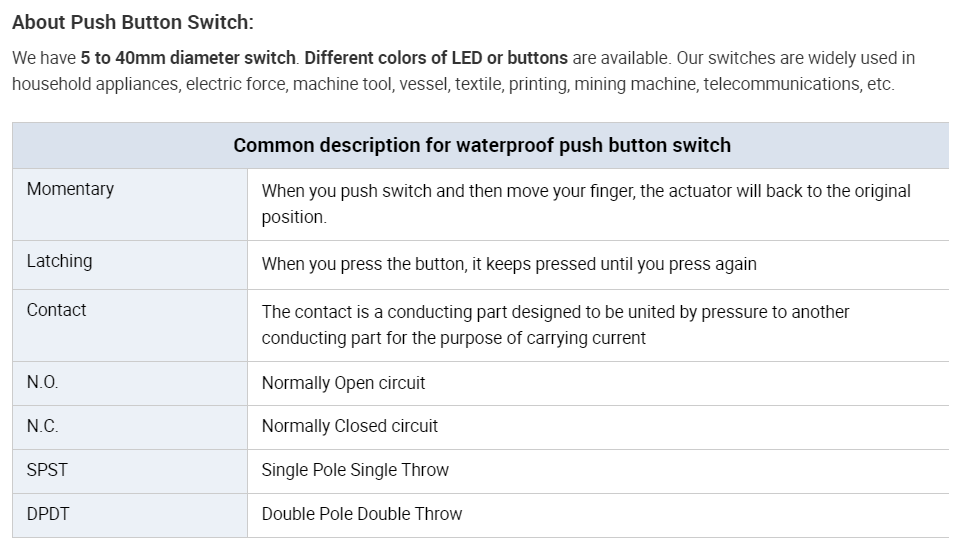The height and width of the screenshot is (552, 958).
Task: Click the Latching description about pressing again
Action: click(509, 264)
